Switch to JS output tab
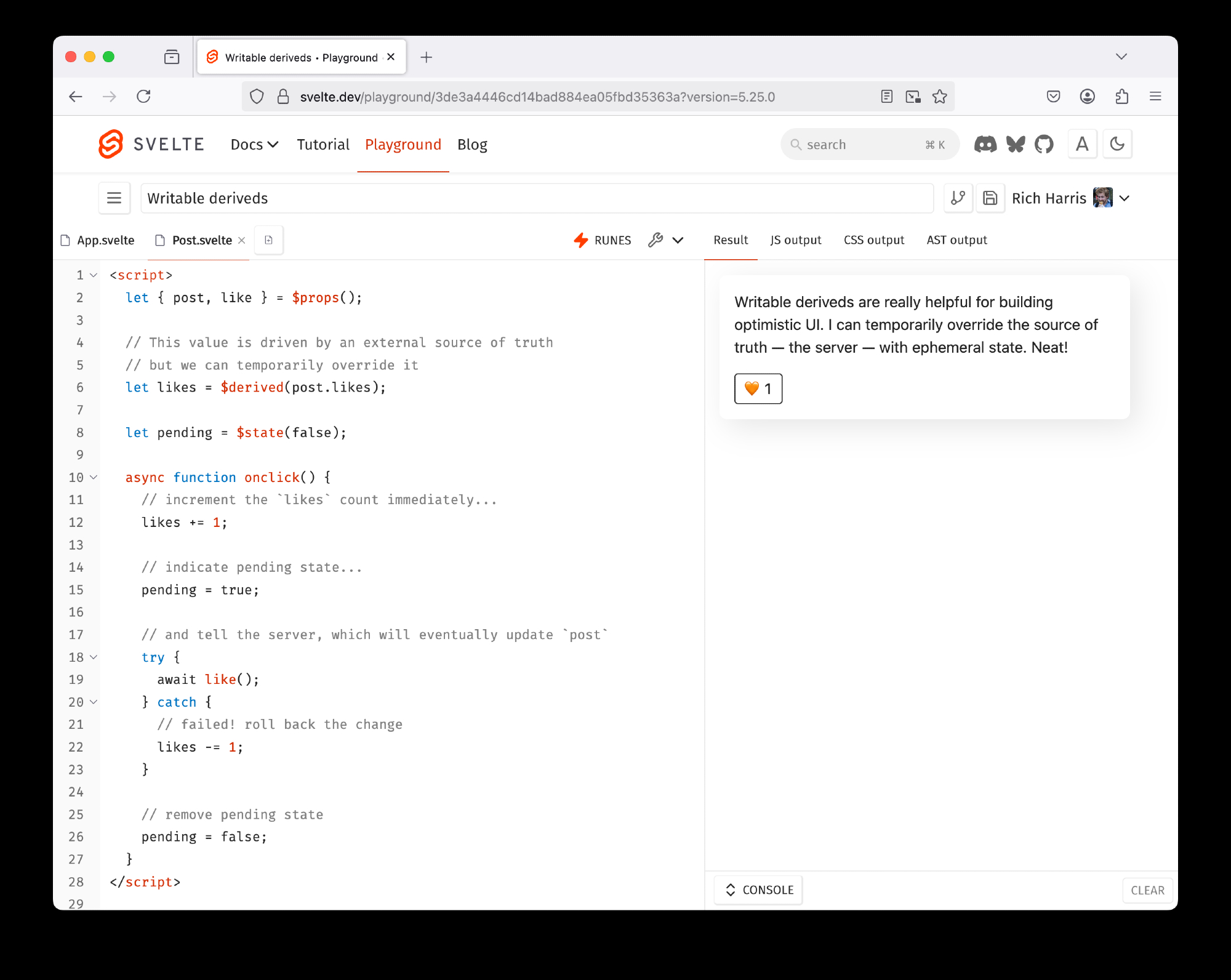Viewport: 1231px width, 980px height. [x=795, y=240]
